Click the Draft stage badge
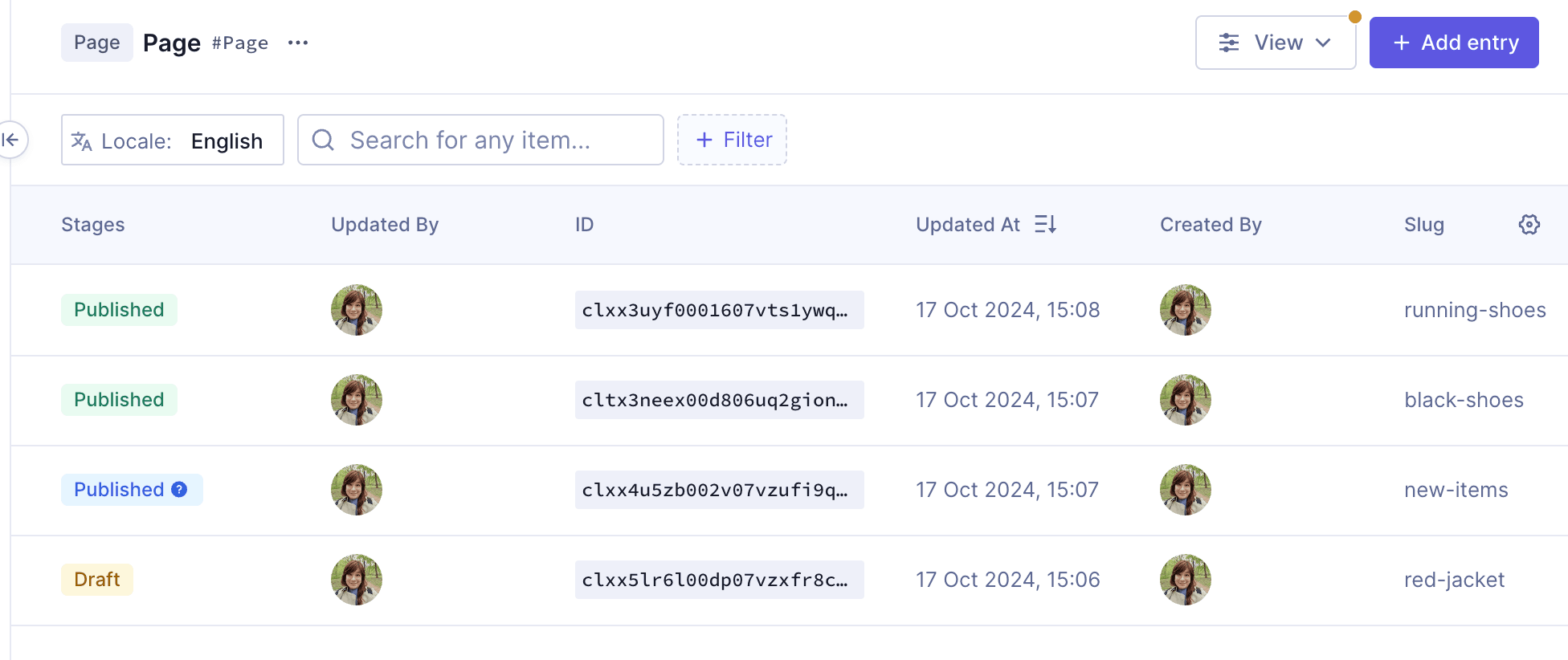 pyautogui.click(x=97, y=580)
